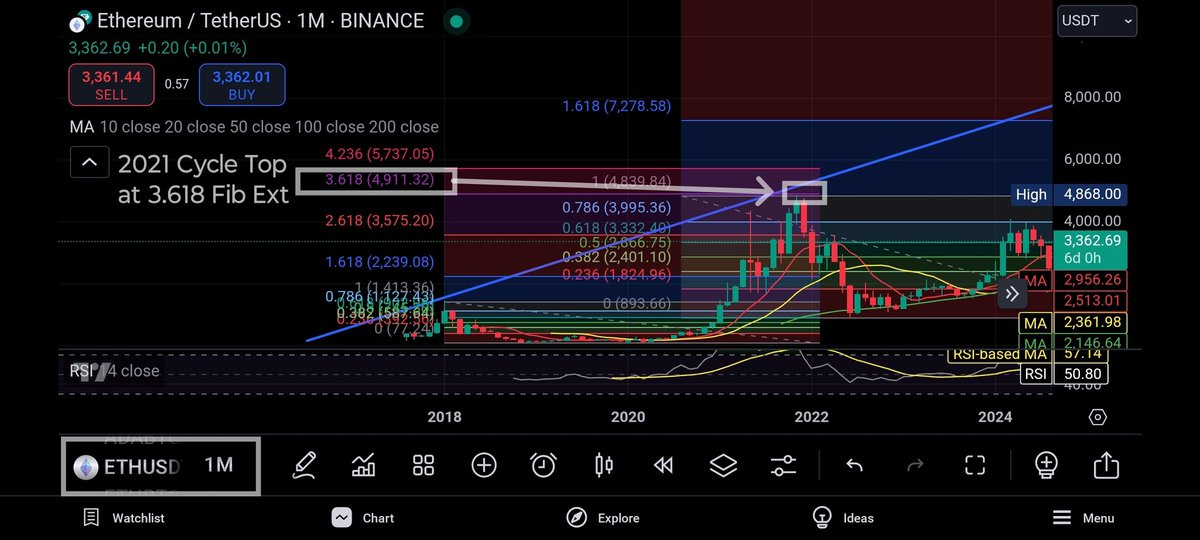Tap the circled plus compare symbol icon
The height and width of the screenshot is (540, 1200).
click(484, 465)
